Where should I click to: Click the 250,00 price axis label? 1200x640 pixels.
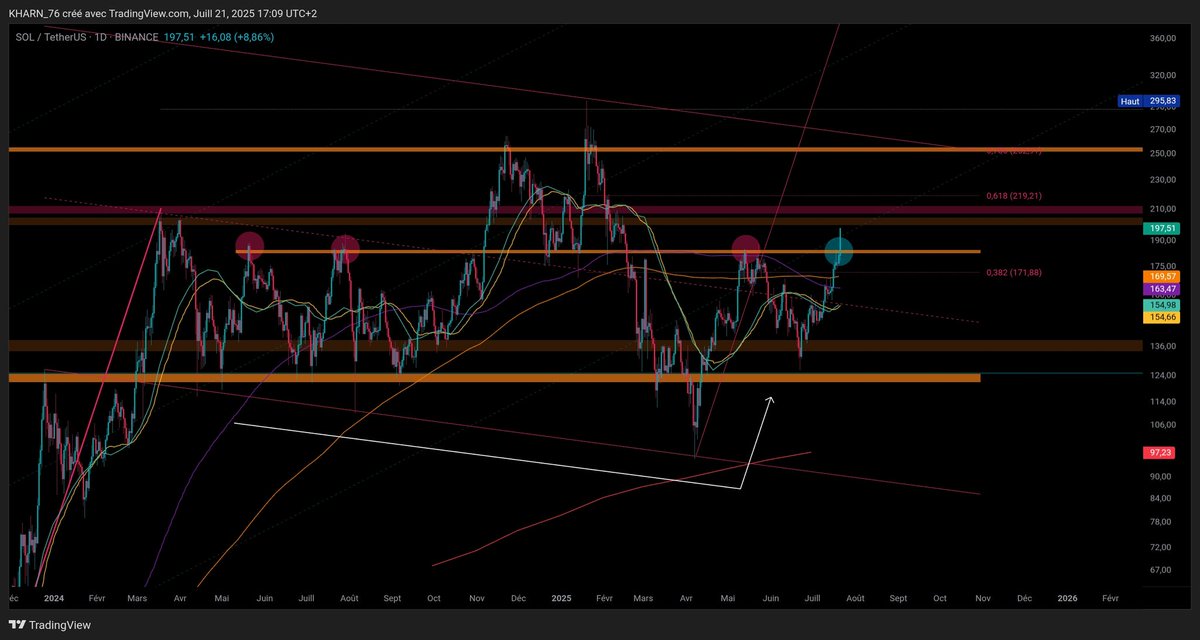[x=1162, y=153]
